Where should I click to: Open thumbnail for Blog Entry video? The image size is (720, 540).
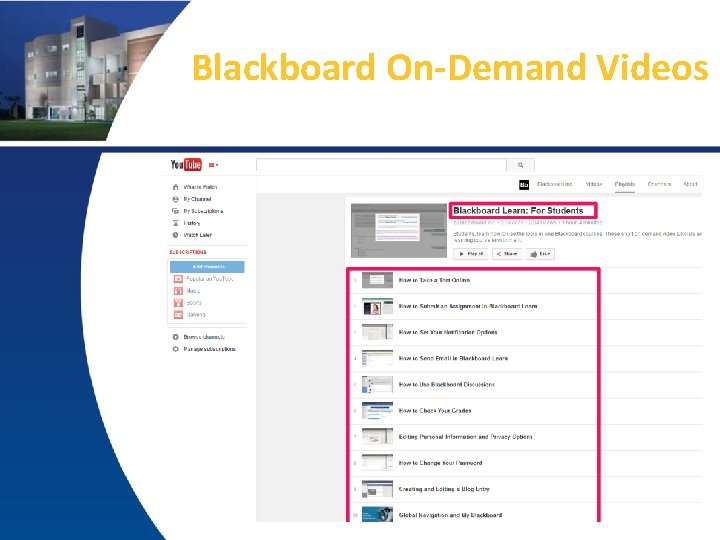pyautogui.click(x=377, y=489)
